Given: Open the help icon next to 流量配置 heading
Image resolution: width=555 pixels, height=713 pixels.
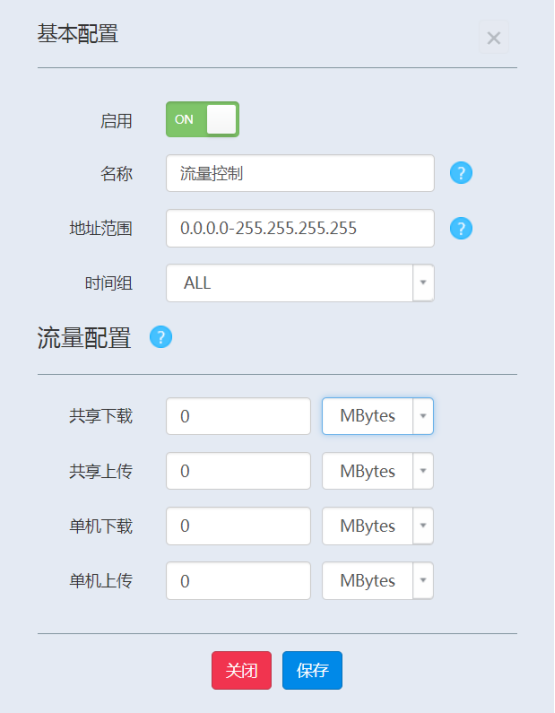Looking at the screenshot, I should pos(161,337).
